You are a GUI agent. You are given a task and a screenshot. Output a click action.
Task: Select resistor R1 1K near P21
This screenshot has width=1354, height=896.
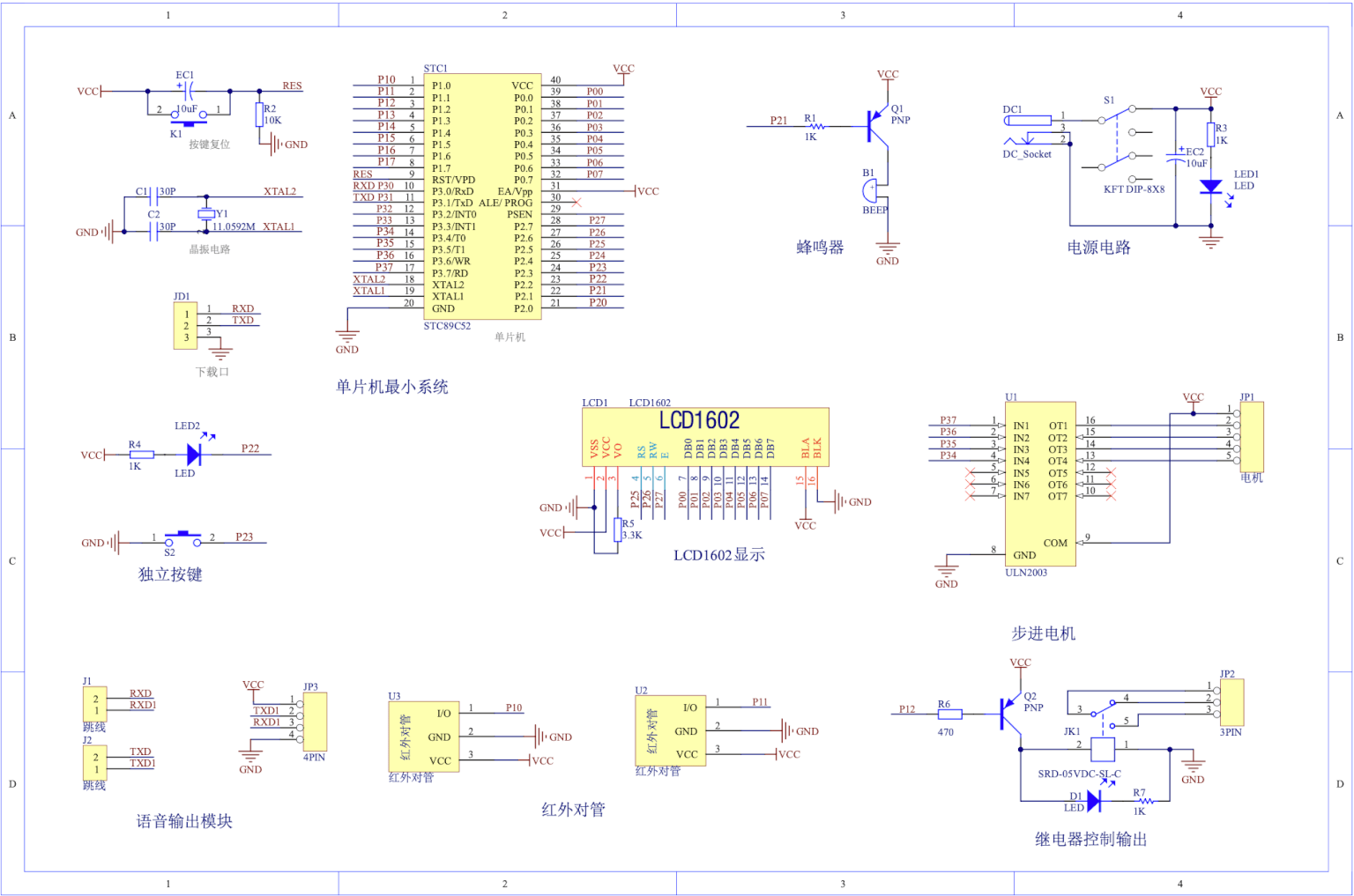pyautogui.click(x=816, y=127)
